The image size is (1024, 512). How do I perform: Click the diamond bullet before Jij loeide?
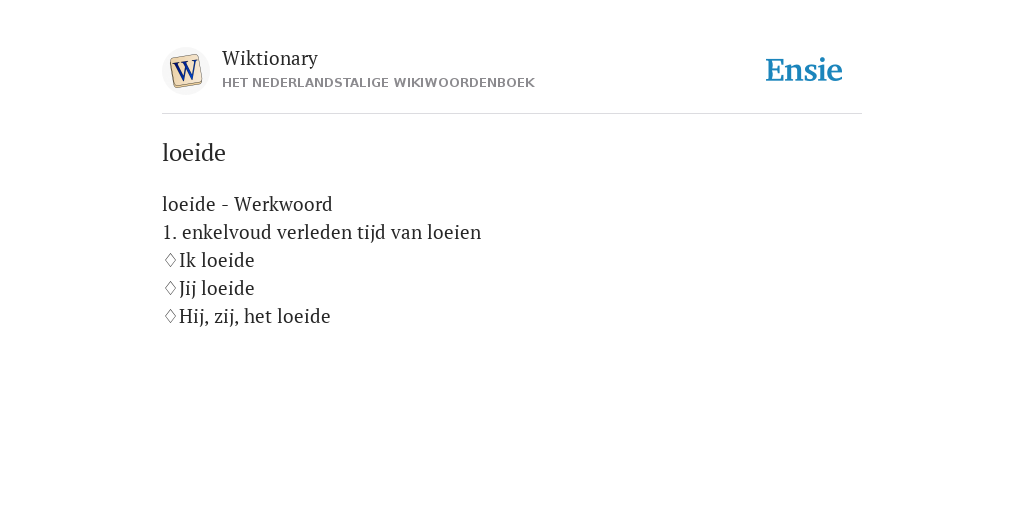[170, 289]
